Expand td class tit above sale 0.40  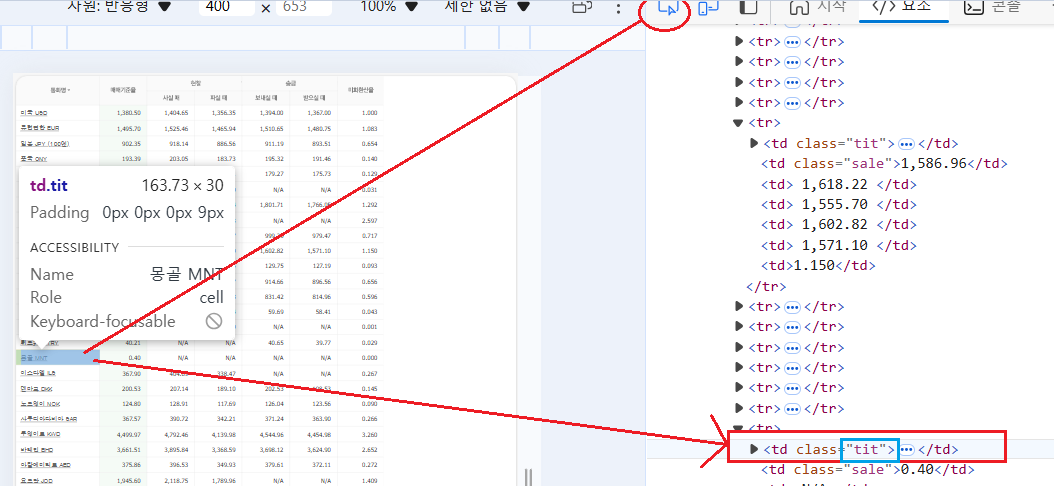point(754,449)
